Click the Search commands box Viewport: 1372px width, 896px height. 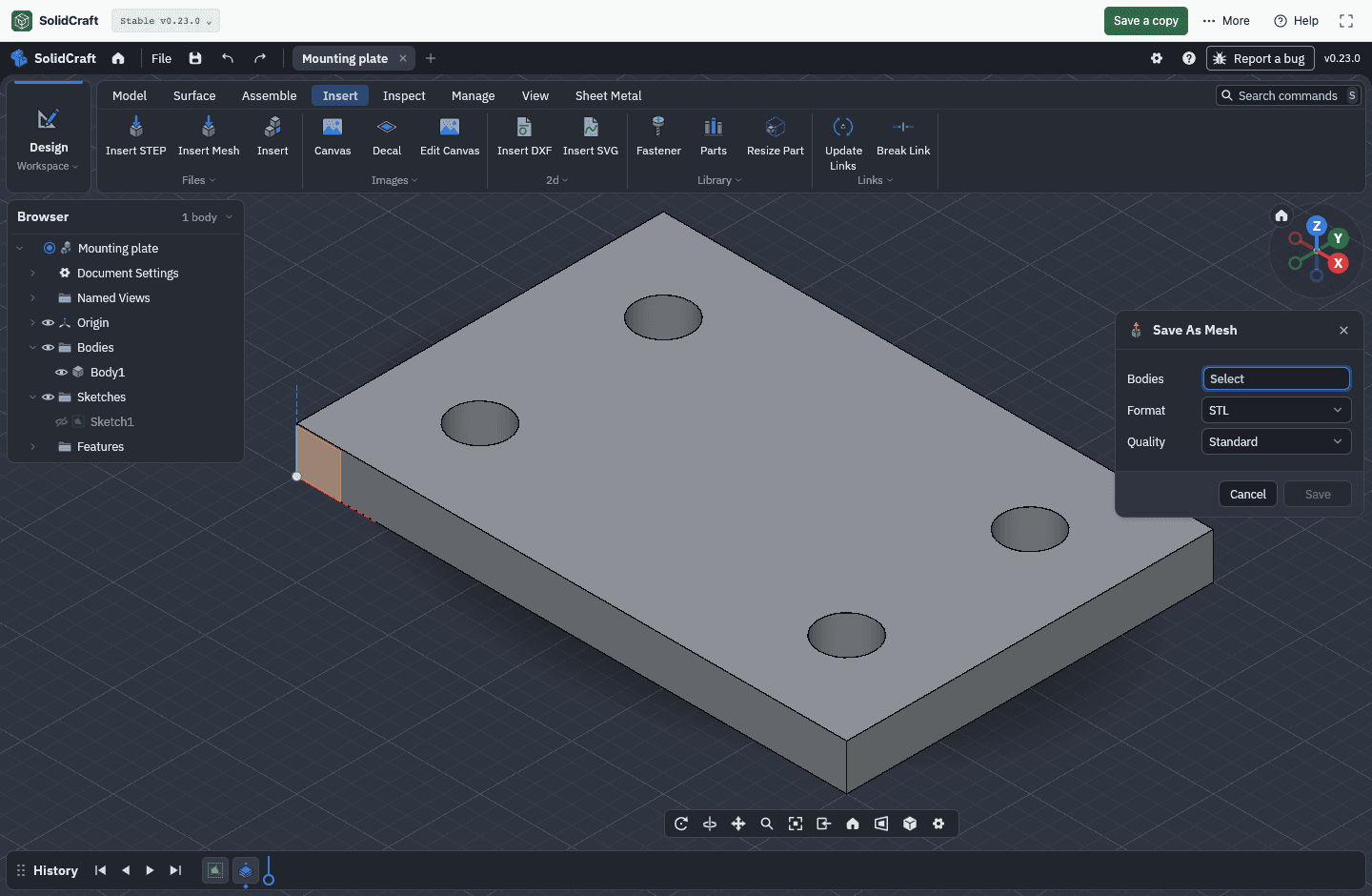point(1288,95)
